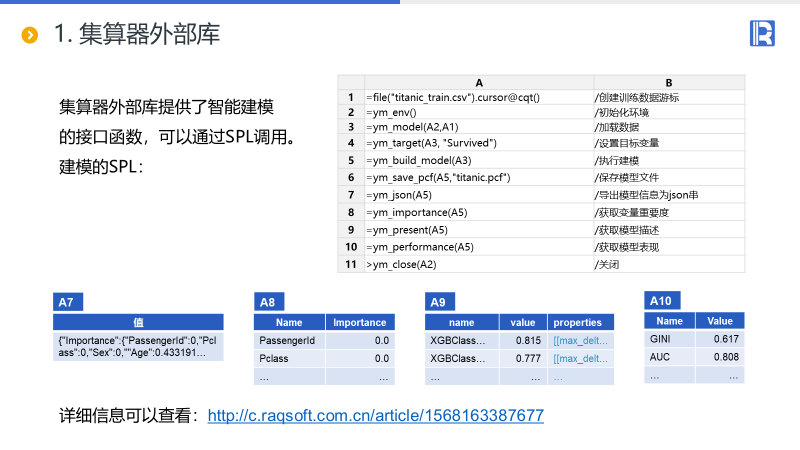Click the Value column header in A10

pyautogui.click(x=720, y=321)
